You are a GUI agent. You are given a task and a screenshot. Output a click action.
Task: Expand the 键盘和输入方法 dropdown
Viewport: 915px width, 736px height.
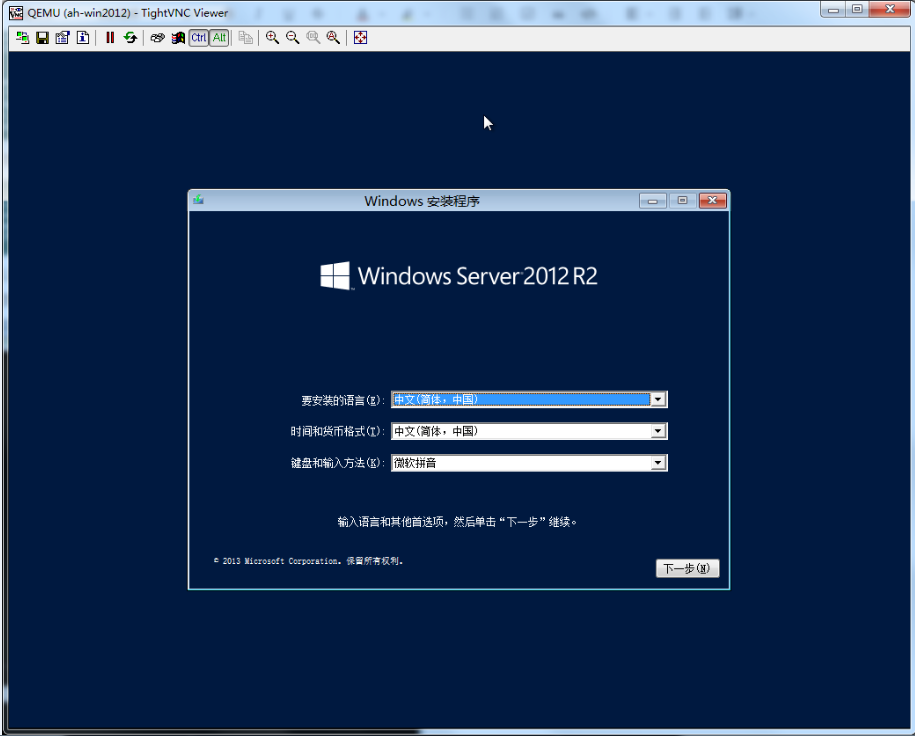coord(657,463)
